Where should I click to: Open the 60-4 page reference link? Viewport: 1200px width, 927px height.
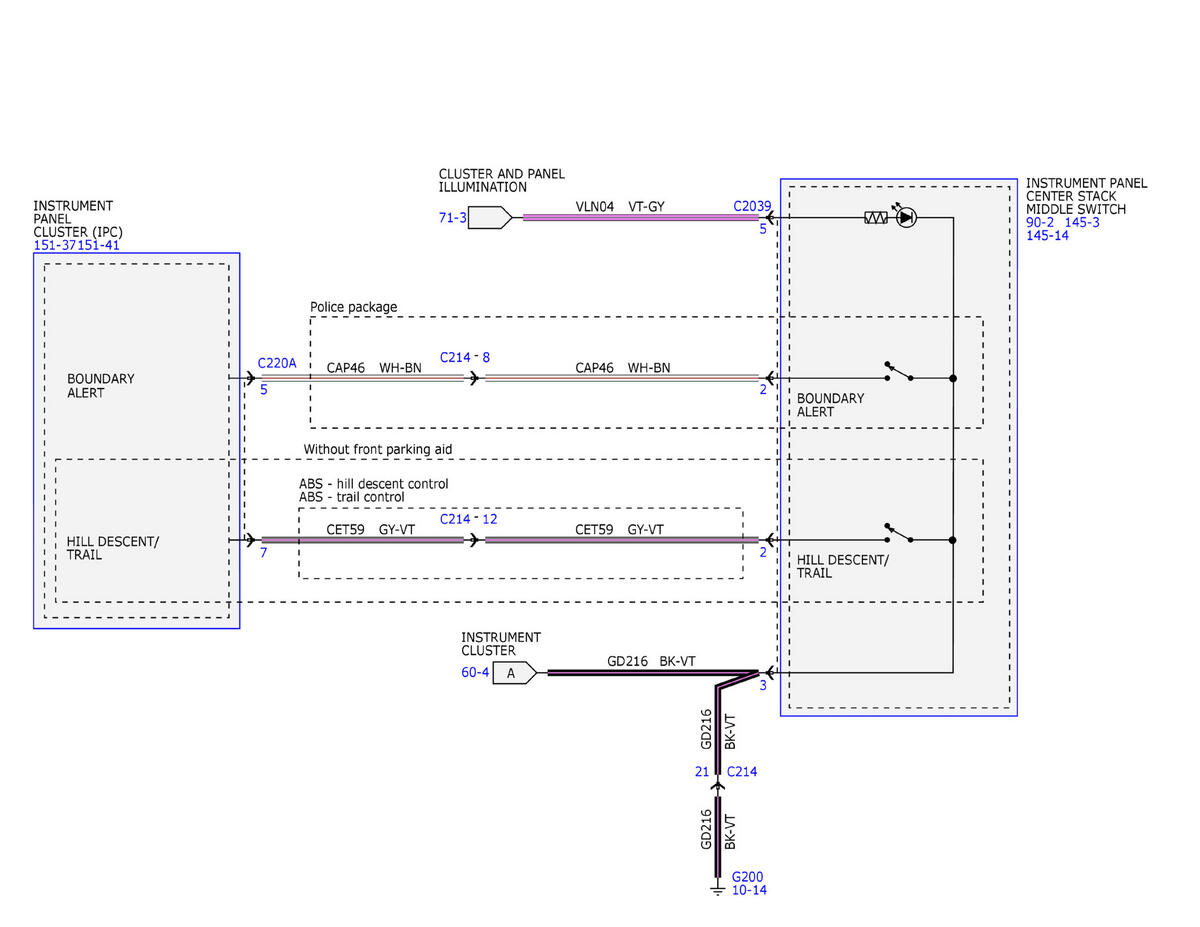pos(475,673)
